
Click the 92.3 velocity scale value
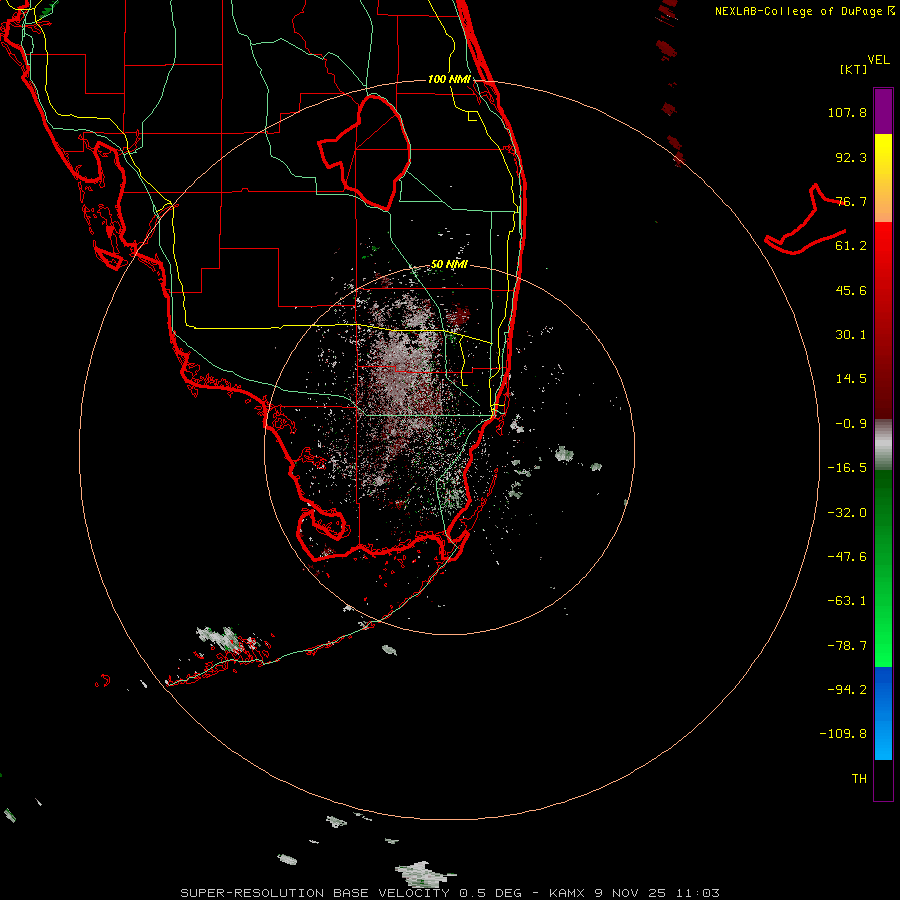pos(851,157)
